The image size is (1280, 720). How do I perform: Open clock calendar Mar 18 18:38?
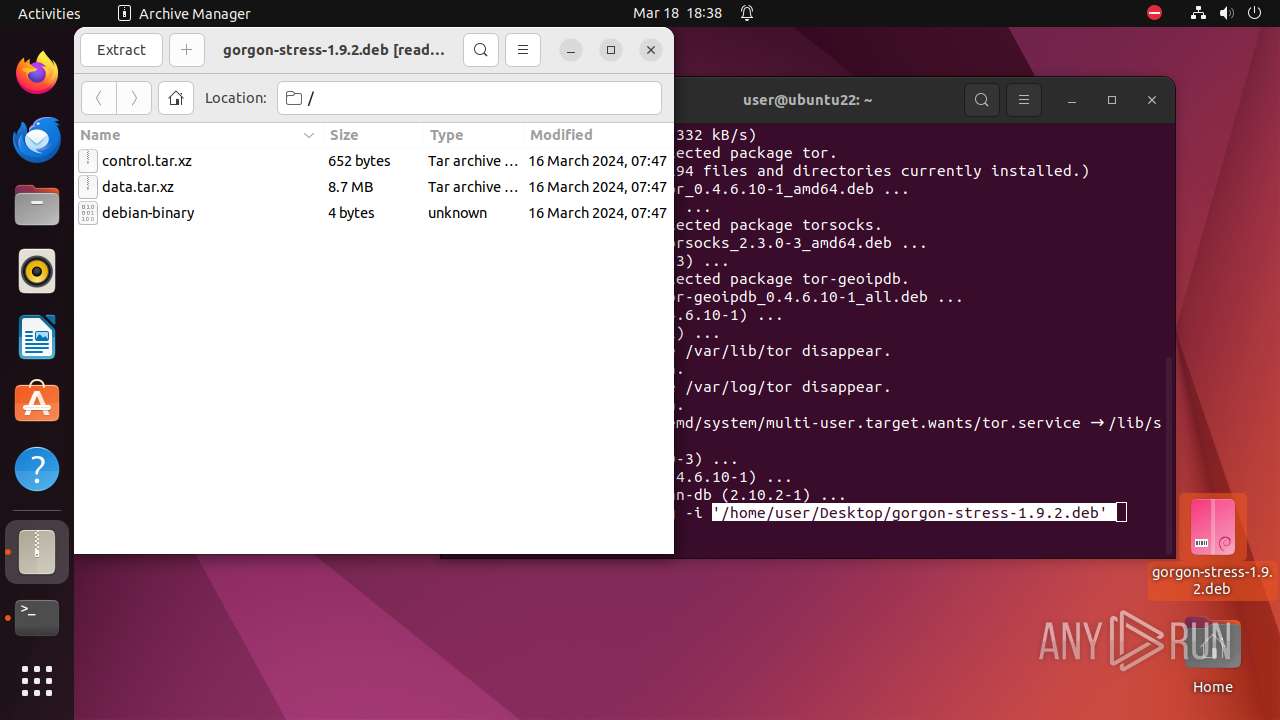[x=677, y=14]
